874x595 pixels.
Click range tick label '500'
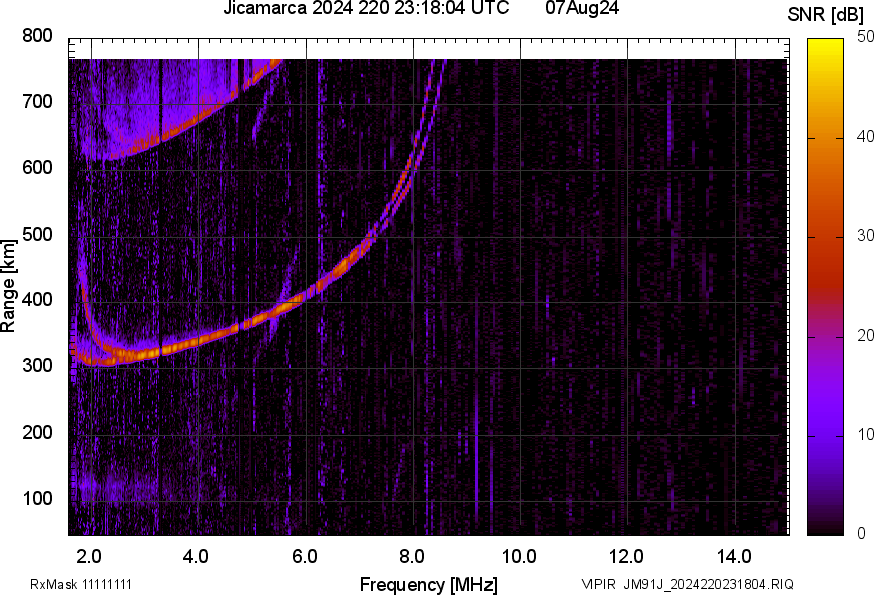pos(37,234)
